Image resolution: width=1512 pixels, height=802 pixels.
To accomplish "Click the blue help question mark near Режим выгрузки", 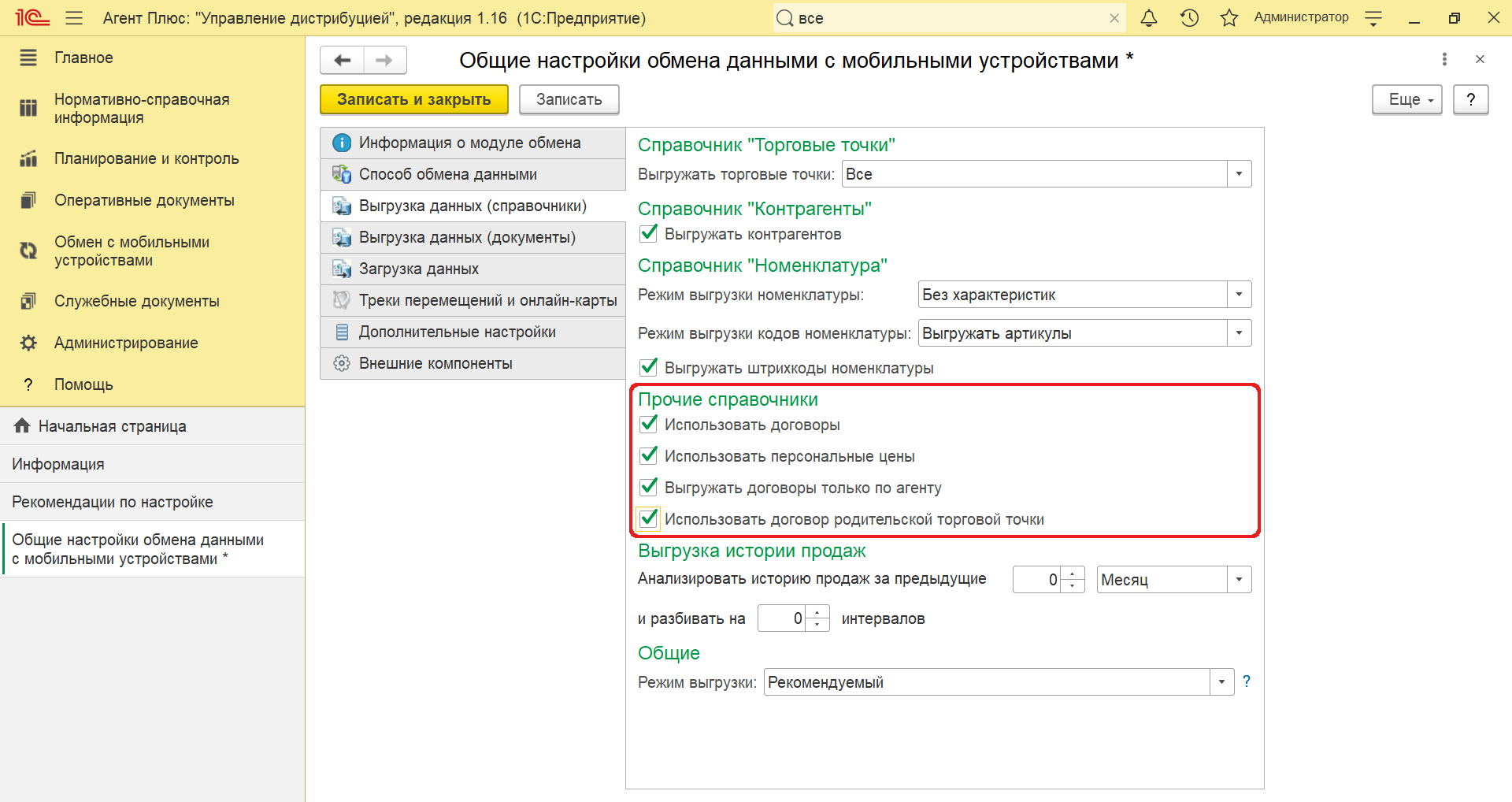I will coord(1247,681).
